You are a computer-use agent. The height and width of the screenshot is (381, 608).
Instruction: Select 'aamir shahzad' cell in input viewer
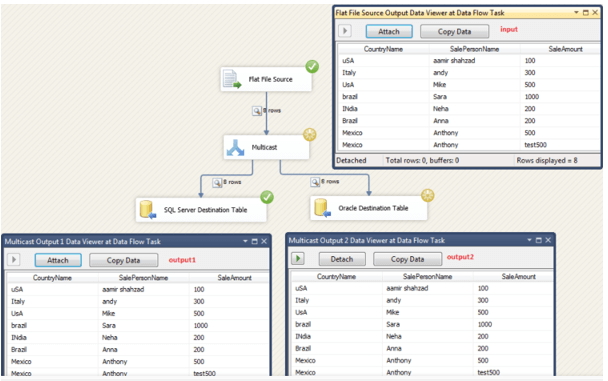[x=474, y=60]
